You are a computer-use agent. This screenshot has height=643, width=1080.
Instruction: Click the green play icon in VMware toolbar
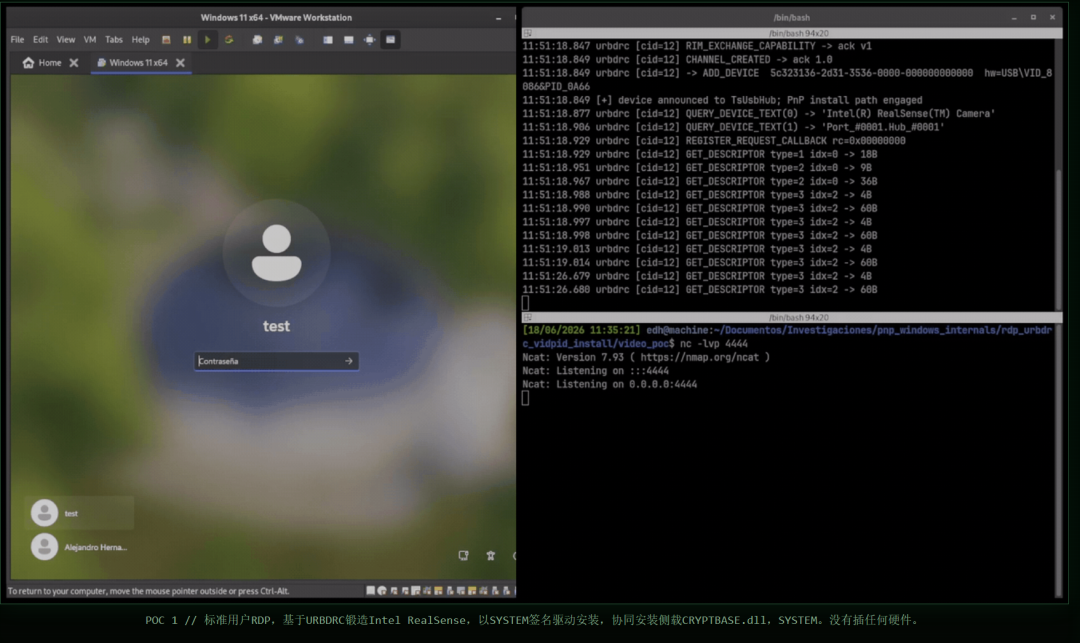click(207, 40)
